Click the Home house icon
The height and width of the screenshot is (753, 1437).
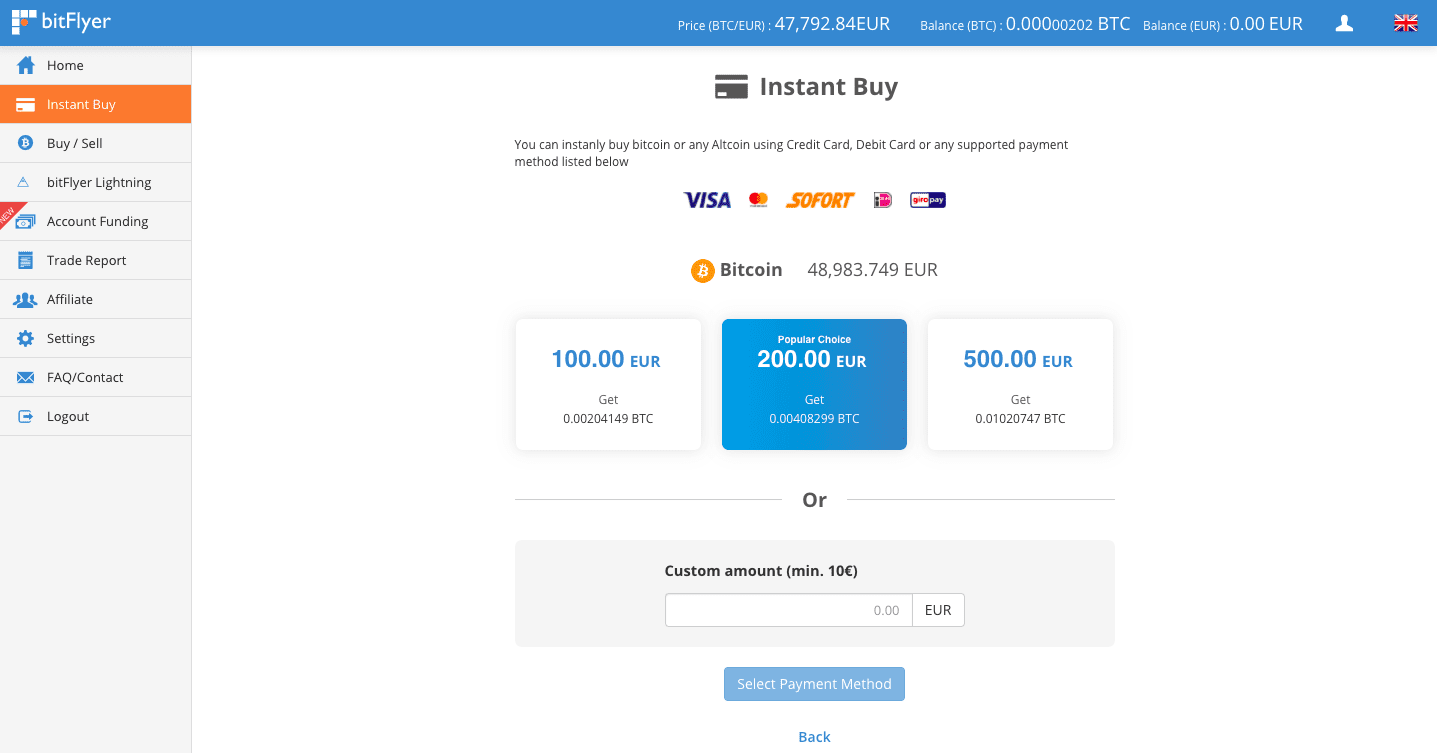point(26,65)
